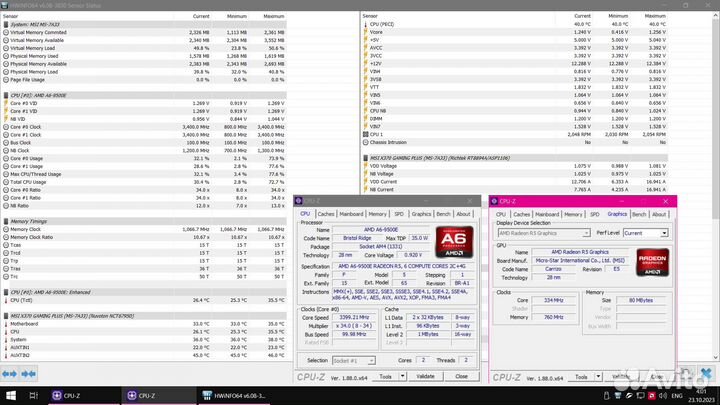Select the CPU (PECI) row in right panel
This screenshot has height=405, width=720.
point(515,24)
